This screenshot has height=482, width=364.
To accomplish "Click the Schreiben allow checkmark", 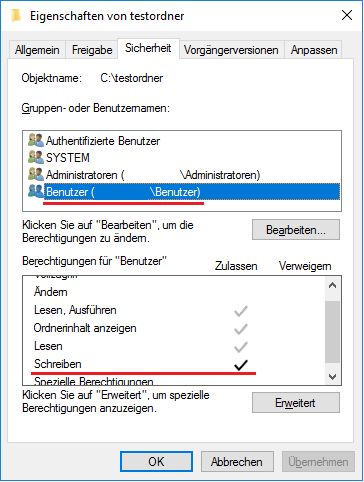I will click(241, 365).
